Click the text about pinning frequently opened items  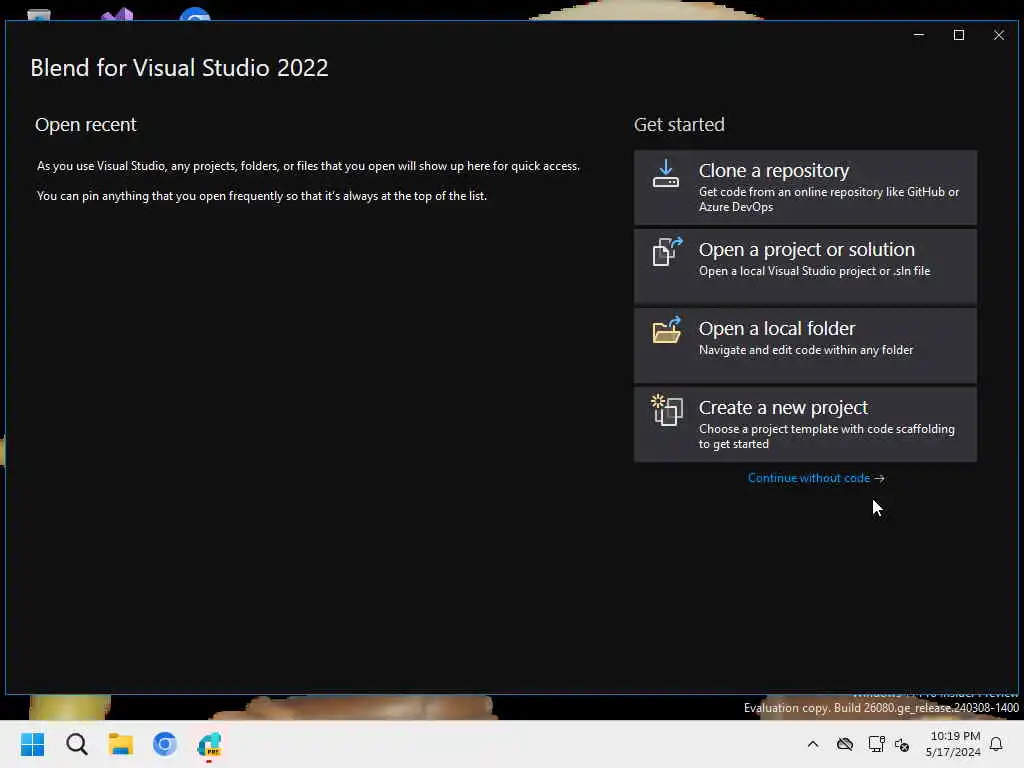(262, 196)
